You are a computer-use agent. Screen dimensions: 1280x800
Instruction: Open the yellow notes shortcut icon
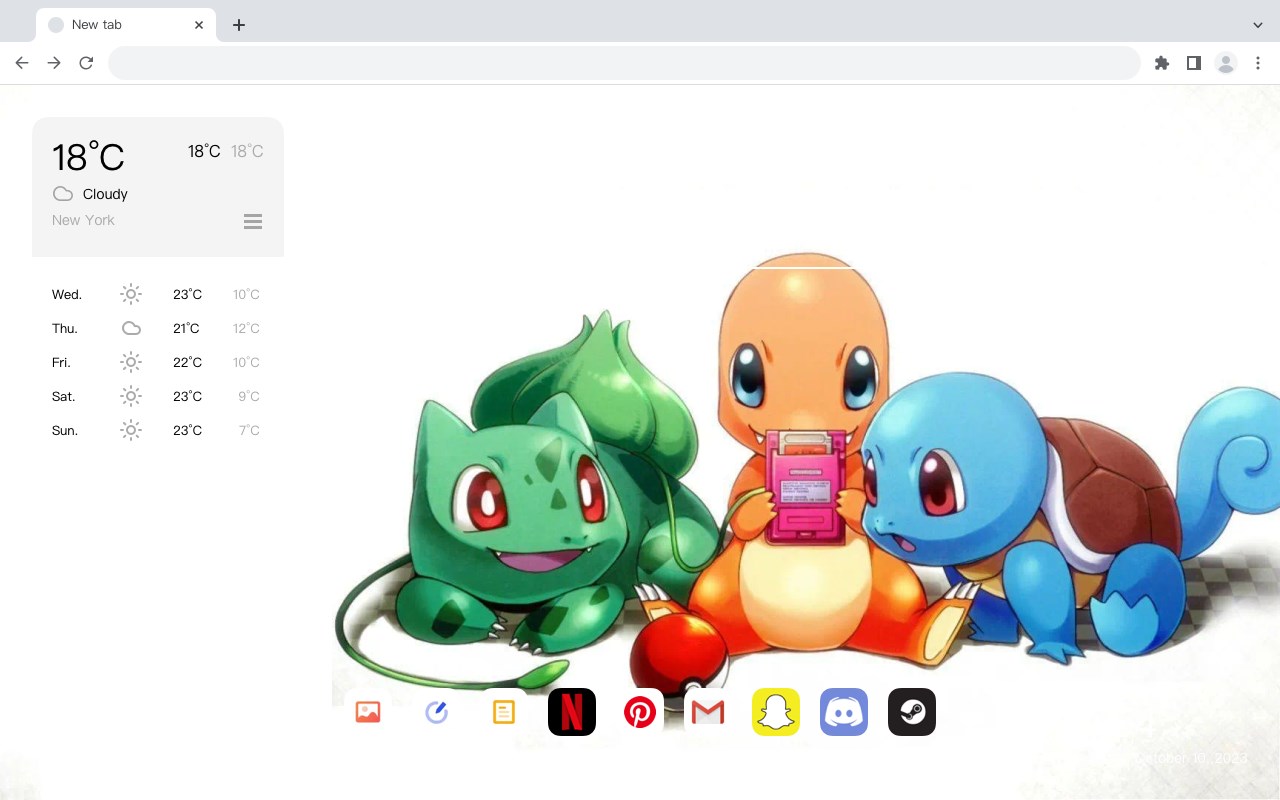[x=504, y=712]
